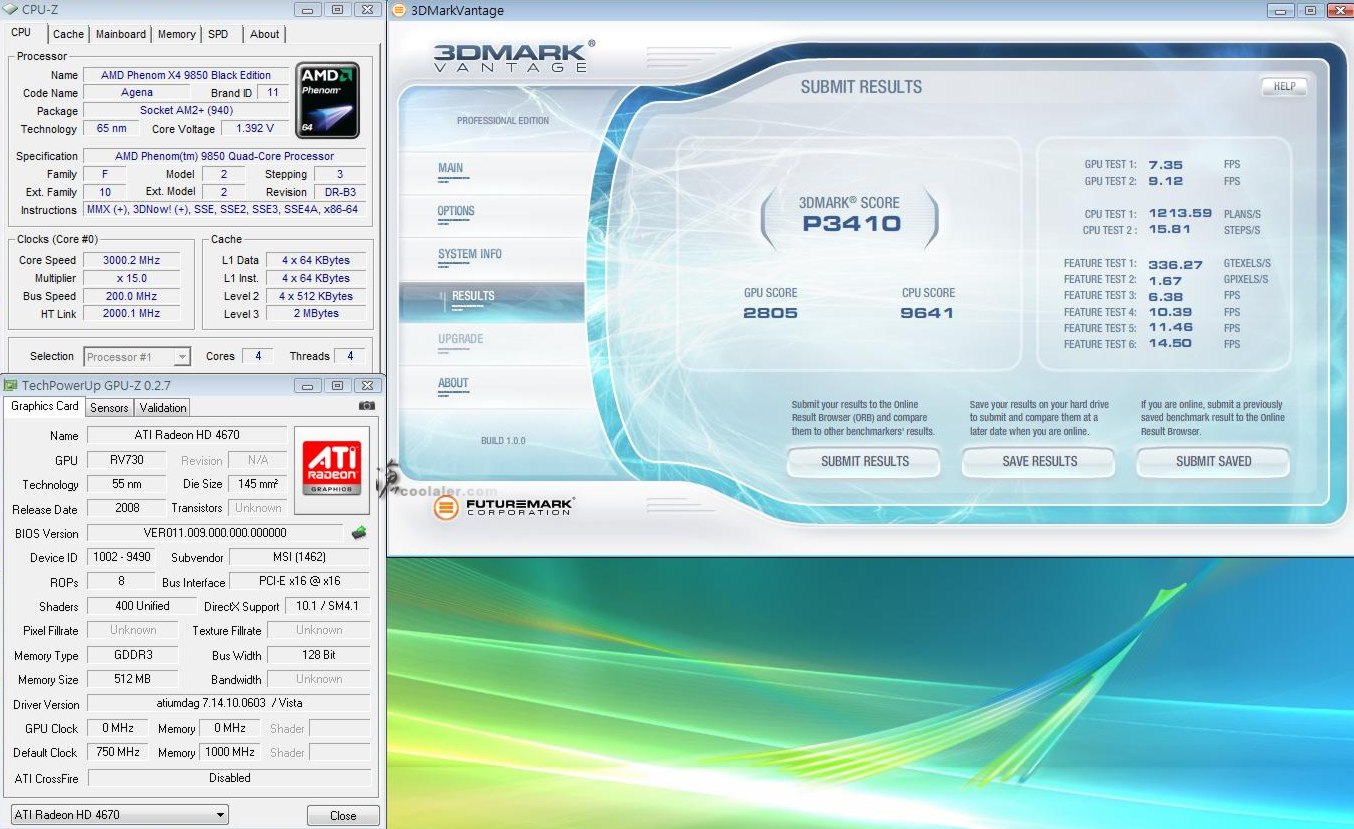Click the Multiplier x 15.0 value
Image resolution: width=1354 pixels, height=829 pixels.
pyautogui.click(x=132, y=278)
